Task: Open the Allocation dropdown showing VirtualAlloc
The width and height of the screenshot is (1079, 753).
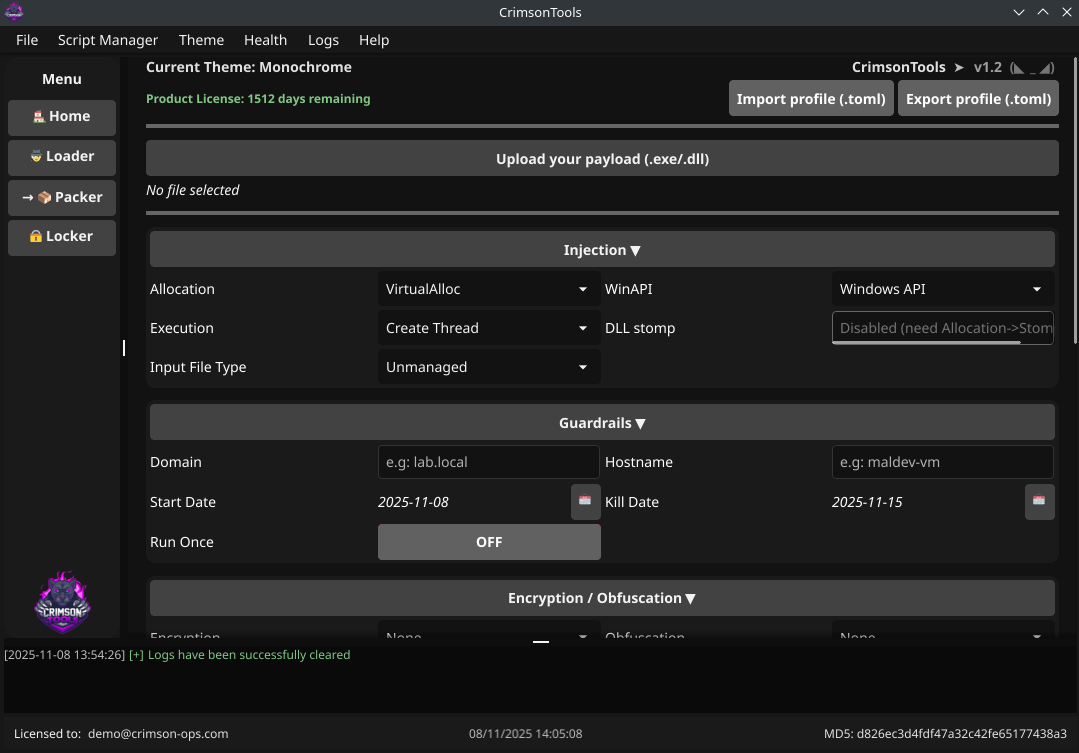Action: [488, 289]
